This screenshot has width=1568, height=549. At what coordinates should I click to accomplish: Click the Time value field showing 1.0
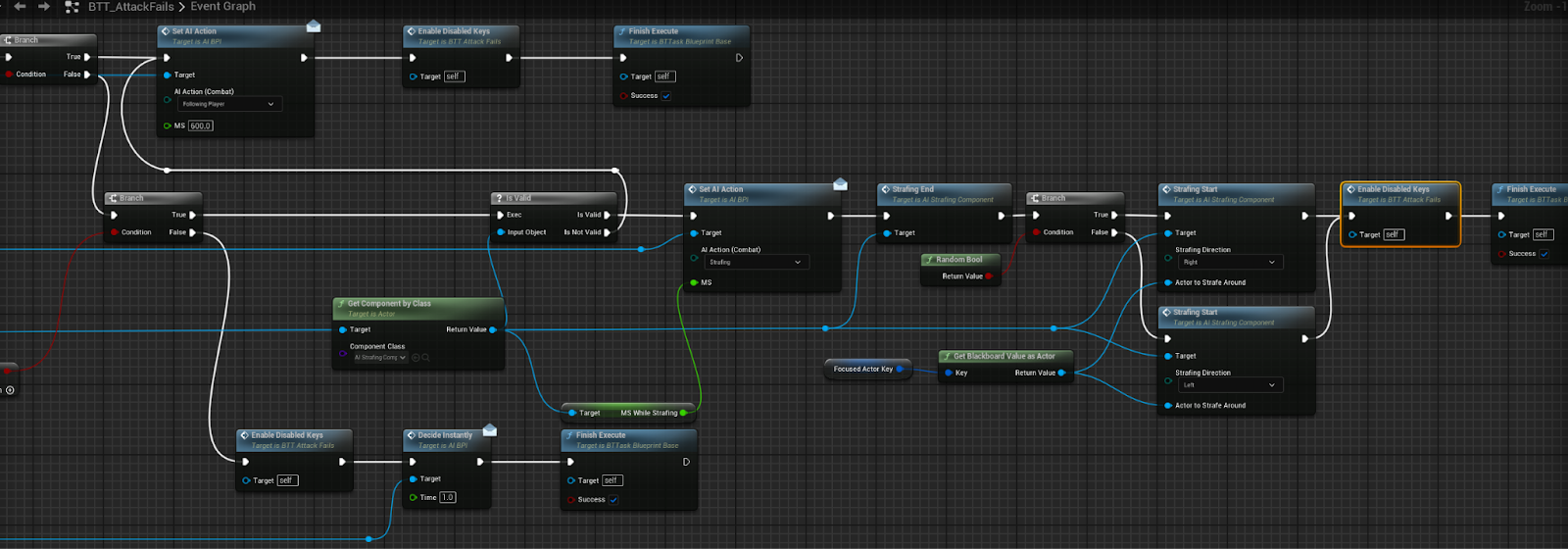448,497
